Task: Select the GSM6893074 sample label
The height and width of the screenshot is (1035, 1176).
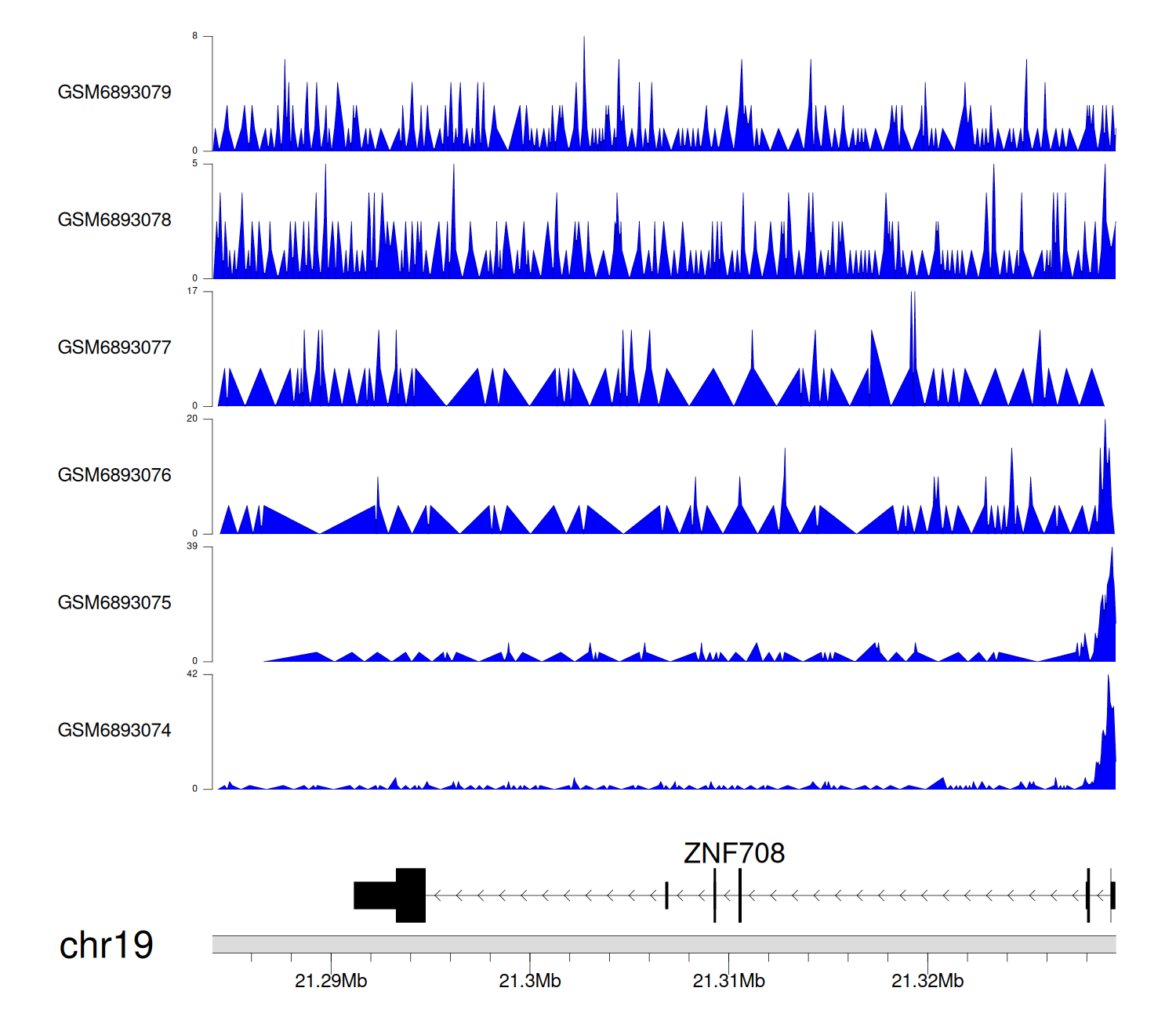Action: (x=114, y=731)
